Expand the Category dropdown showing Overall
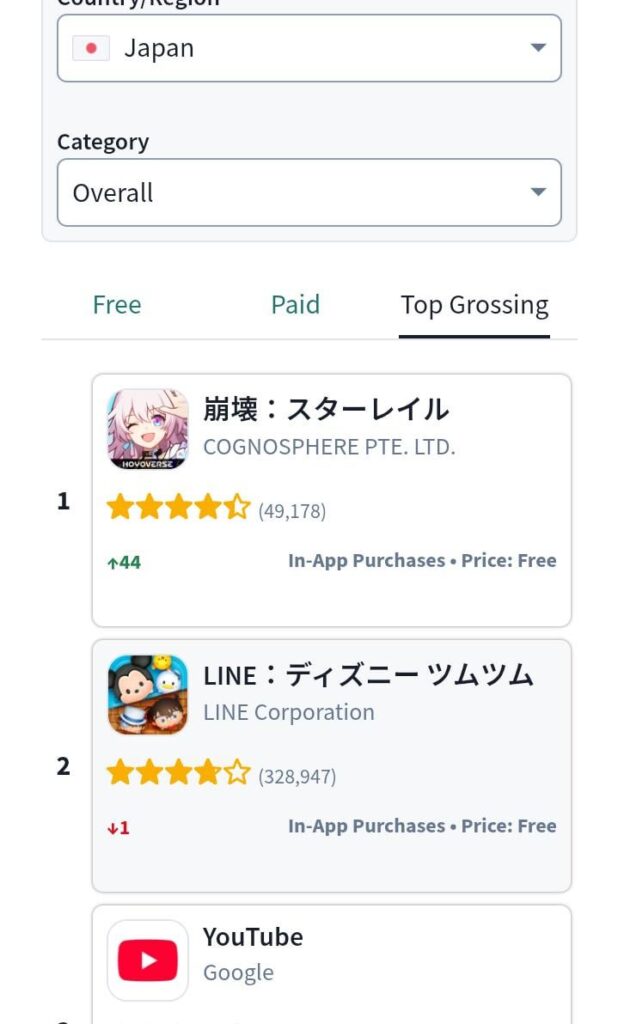 click(309, 192)
